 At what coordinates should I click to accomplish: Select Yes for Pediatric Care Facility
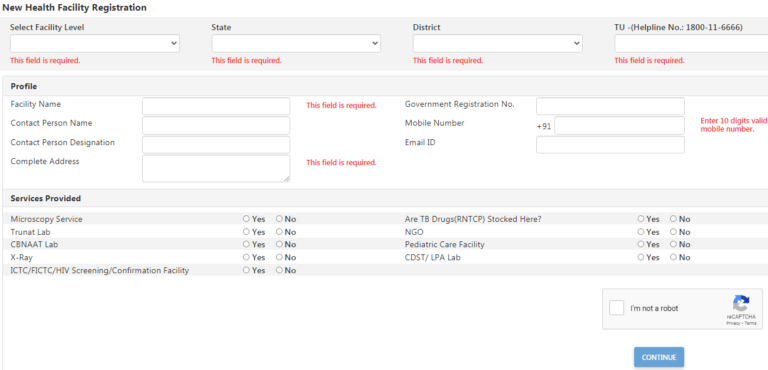click(641, 245)
